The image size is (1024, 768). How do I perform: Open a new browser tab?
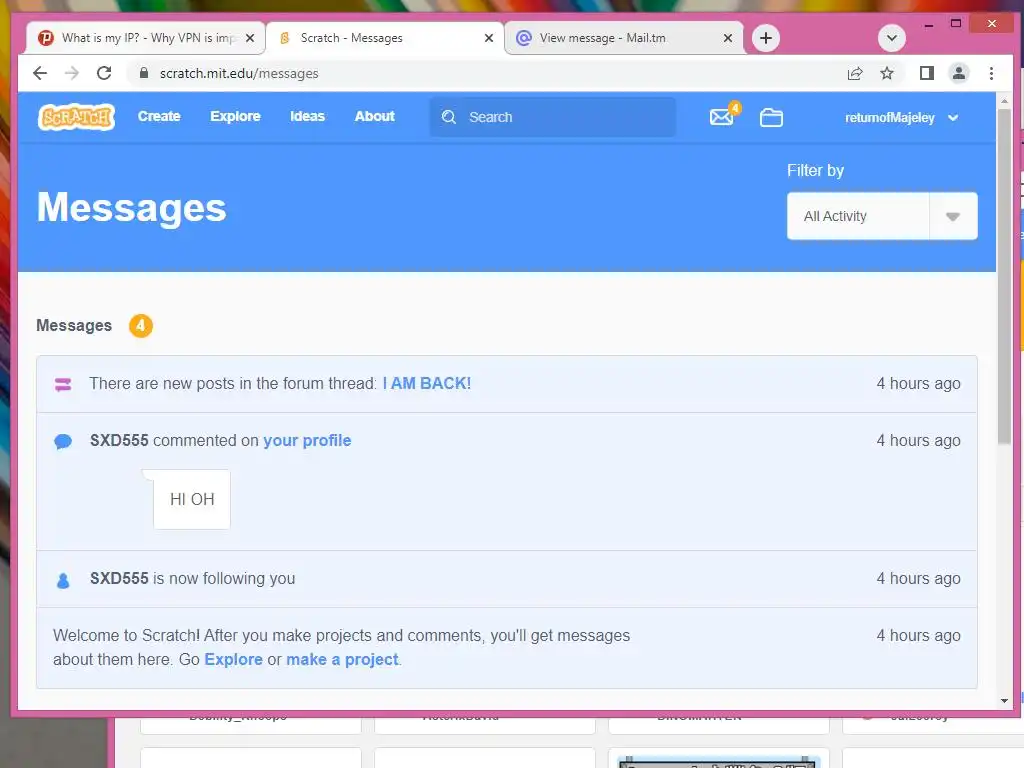click(766, 38)
